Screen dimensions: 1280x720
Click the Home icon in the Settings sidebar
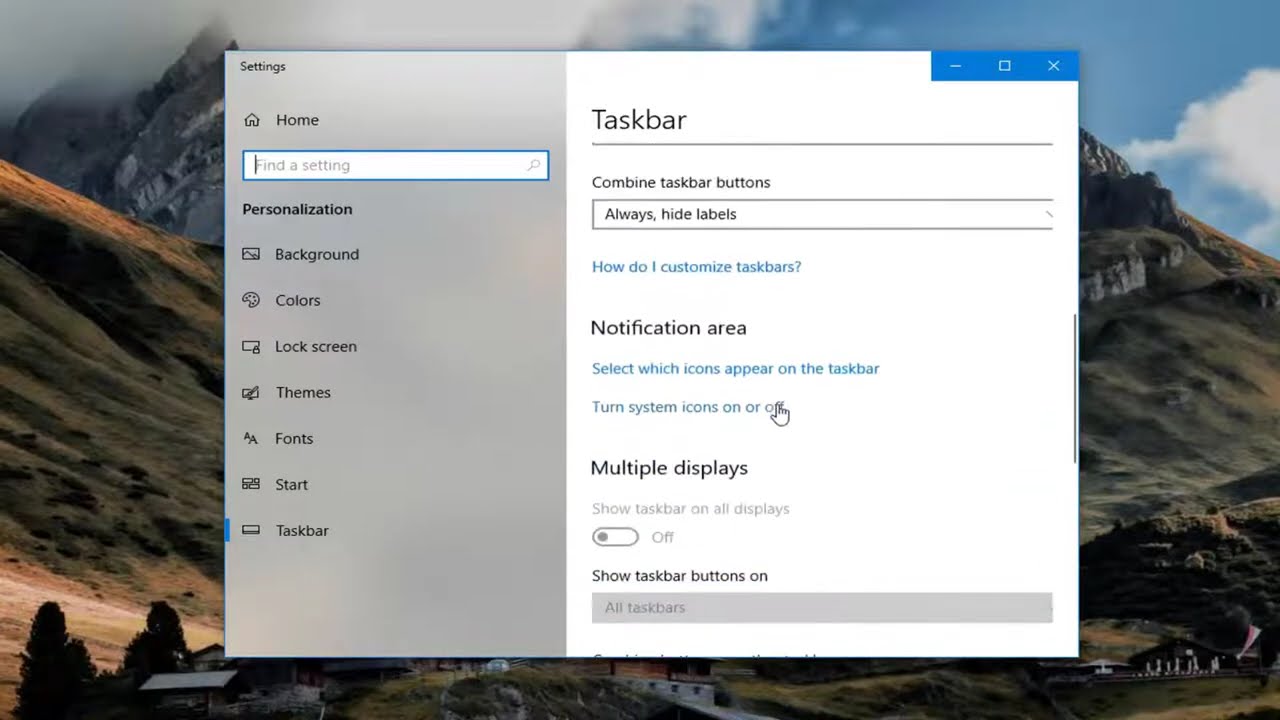(x=251, y=120)
